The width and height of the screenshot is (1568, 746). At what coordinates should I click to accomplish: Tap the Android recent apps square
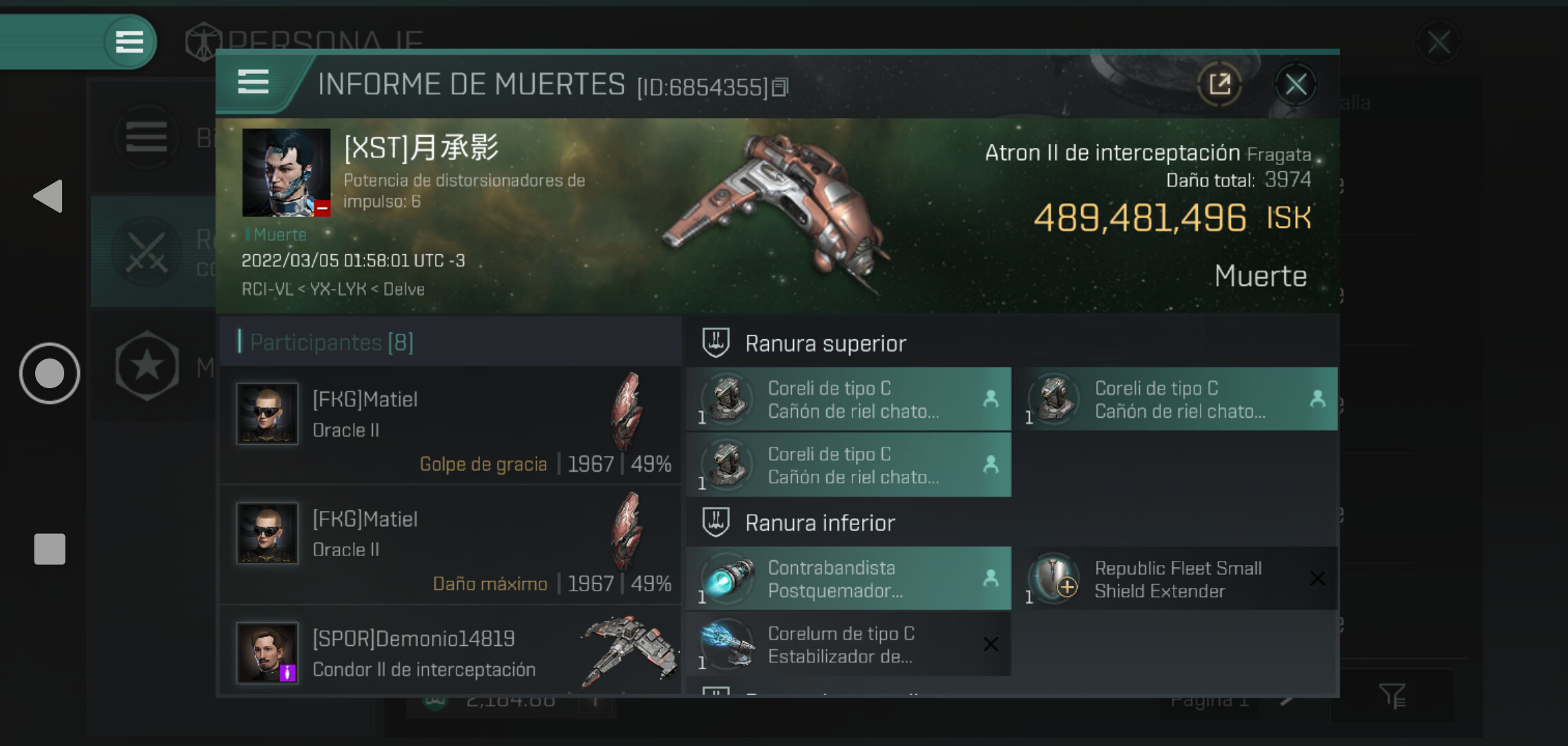click(x=50, y=549)
